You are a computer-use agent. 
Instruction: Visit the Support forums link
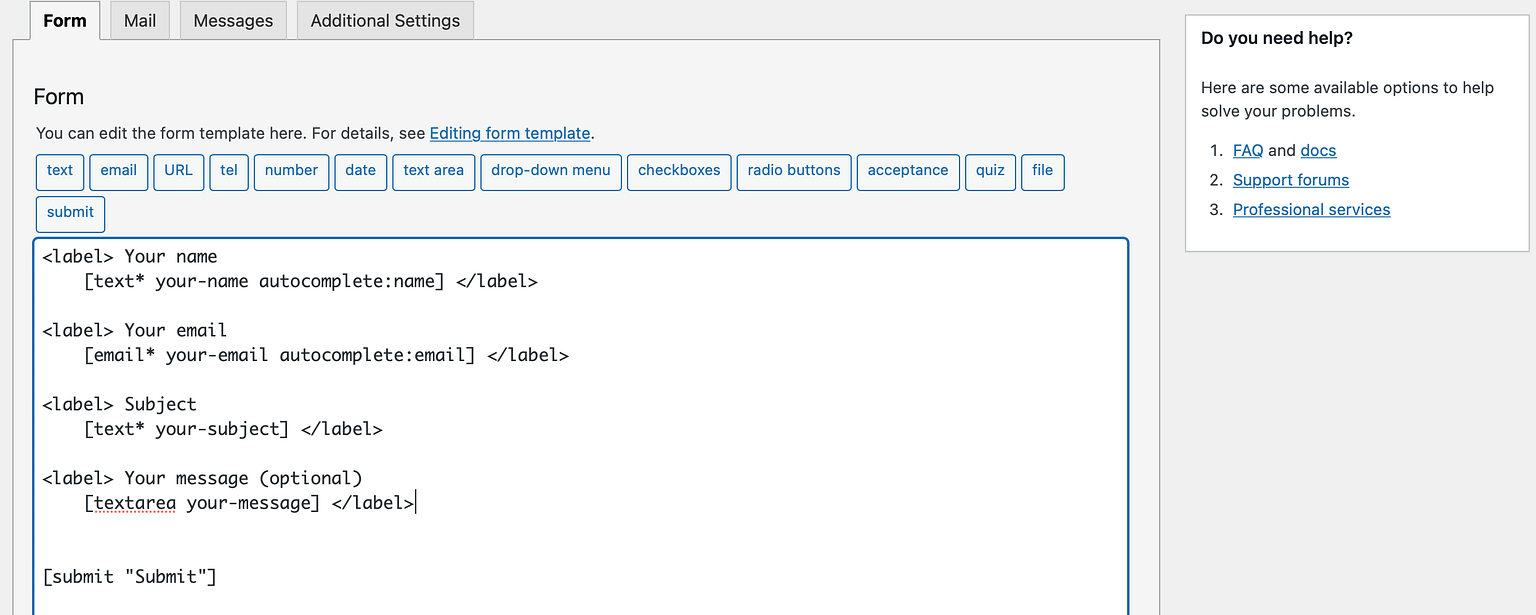pyautogui.click(x=1290, y=180)
